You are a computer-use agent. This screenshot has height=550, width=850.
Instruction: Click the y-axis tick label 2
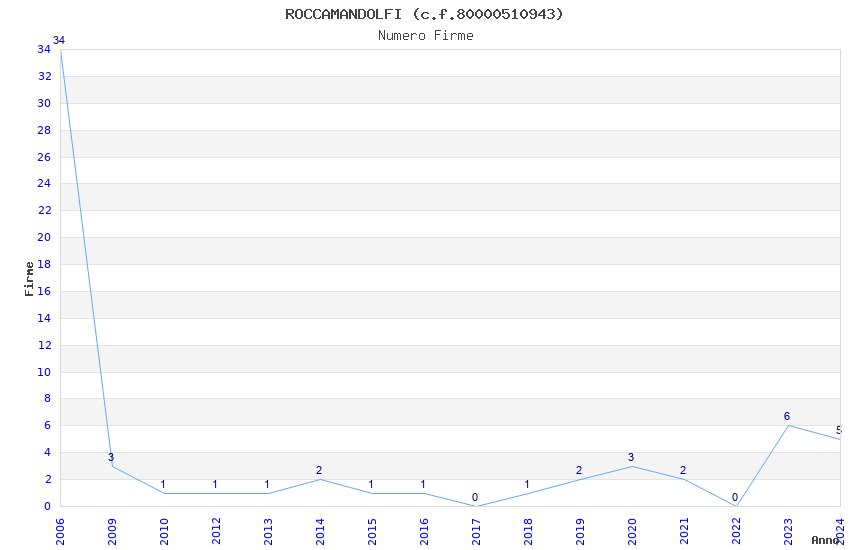point(48,480)
